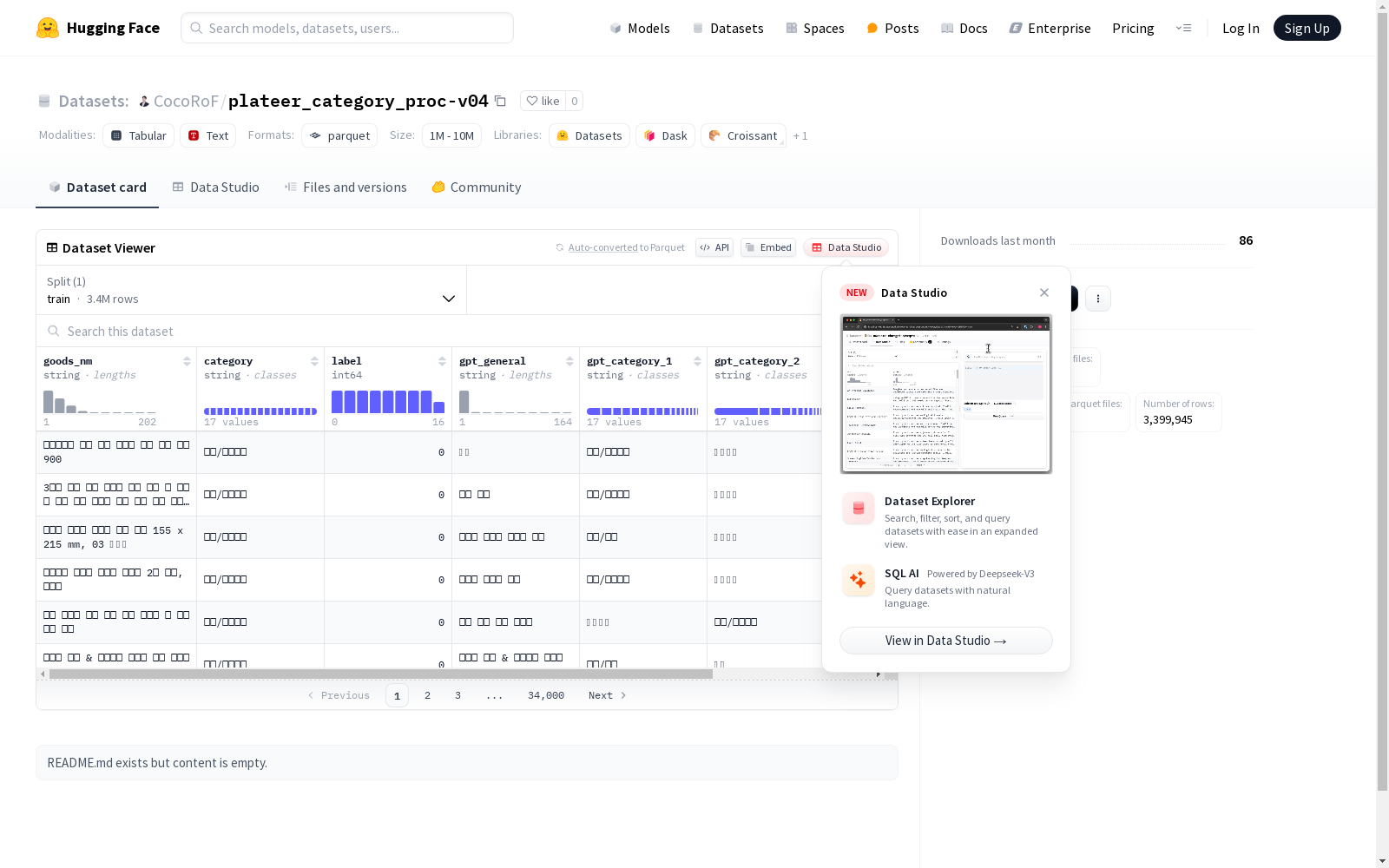Open the Datasets menu item

coord(727,28)
